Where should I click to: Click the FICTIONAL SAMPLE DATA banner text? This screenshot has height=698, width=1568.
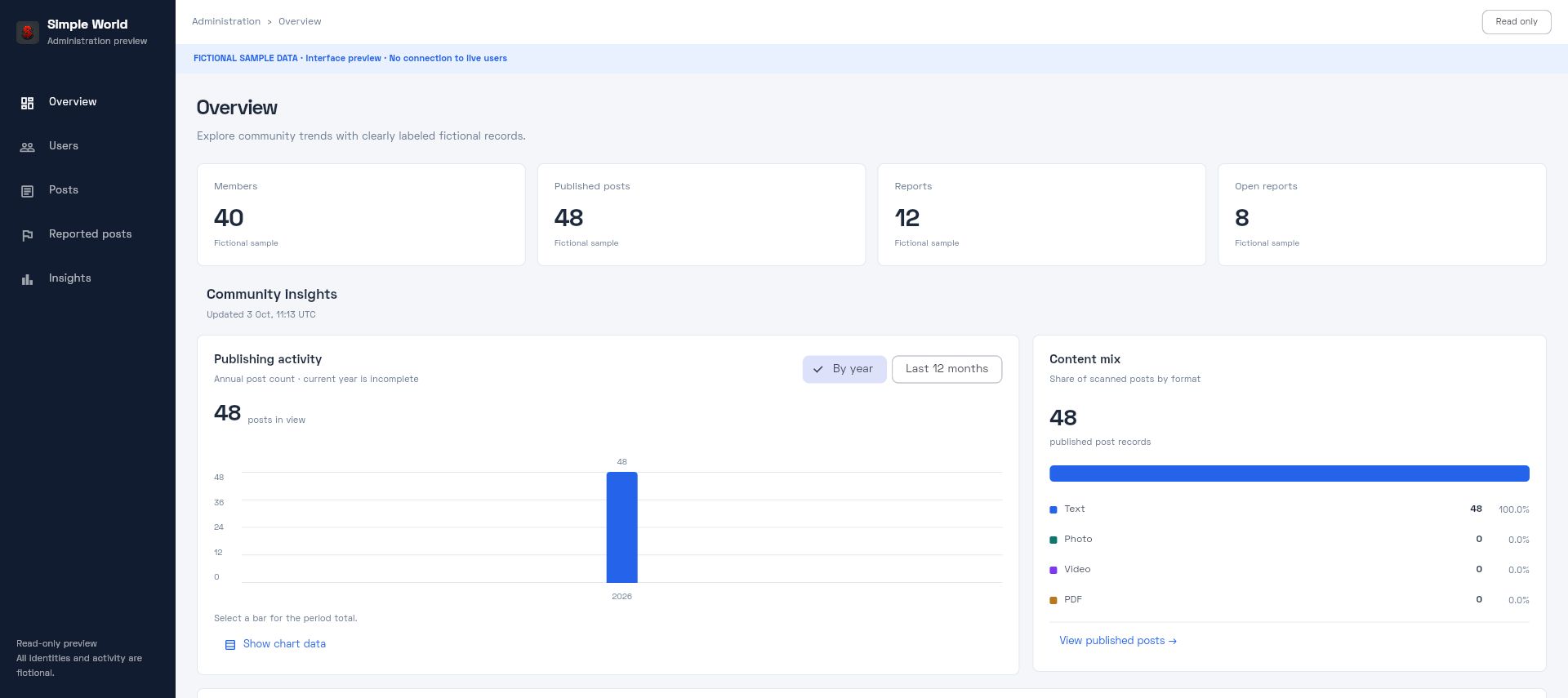[350, 59]
